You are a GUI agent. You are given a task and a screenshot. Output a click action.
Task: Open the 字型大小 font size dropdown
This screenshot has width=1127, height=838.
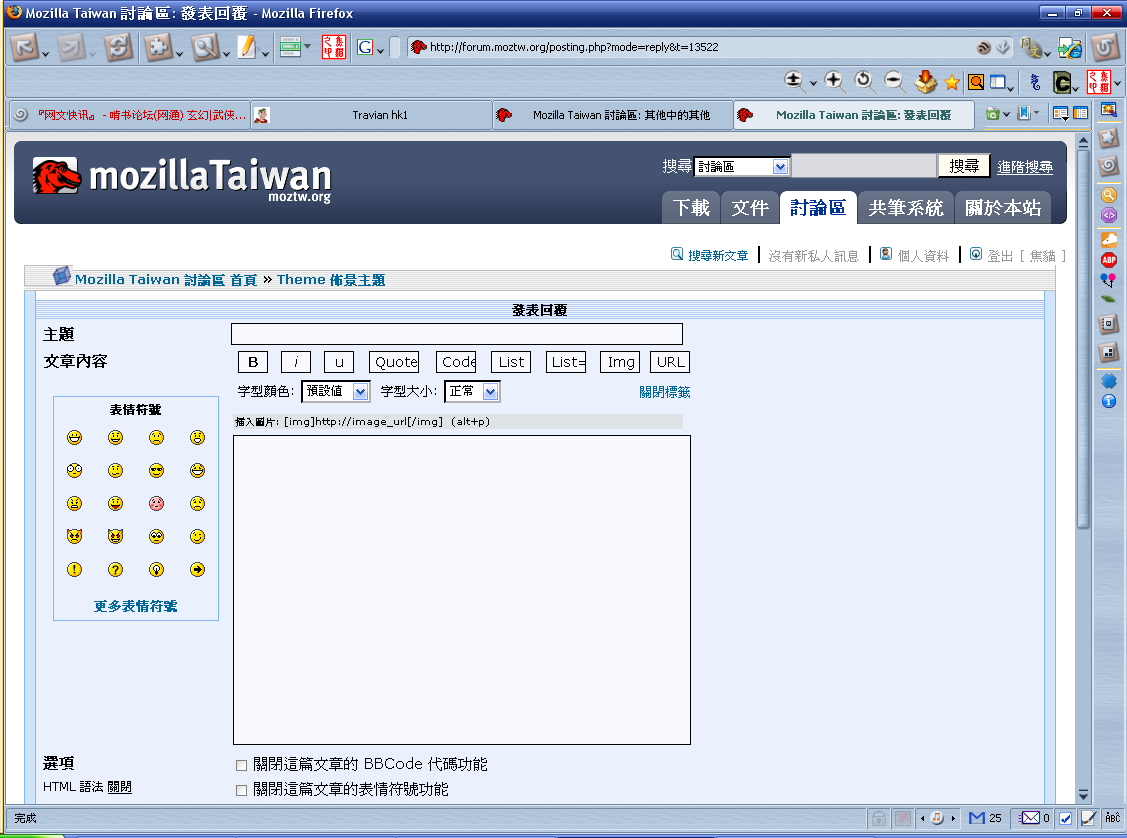tap(472, 392)
